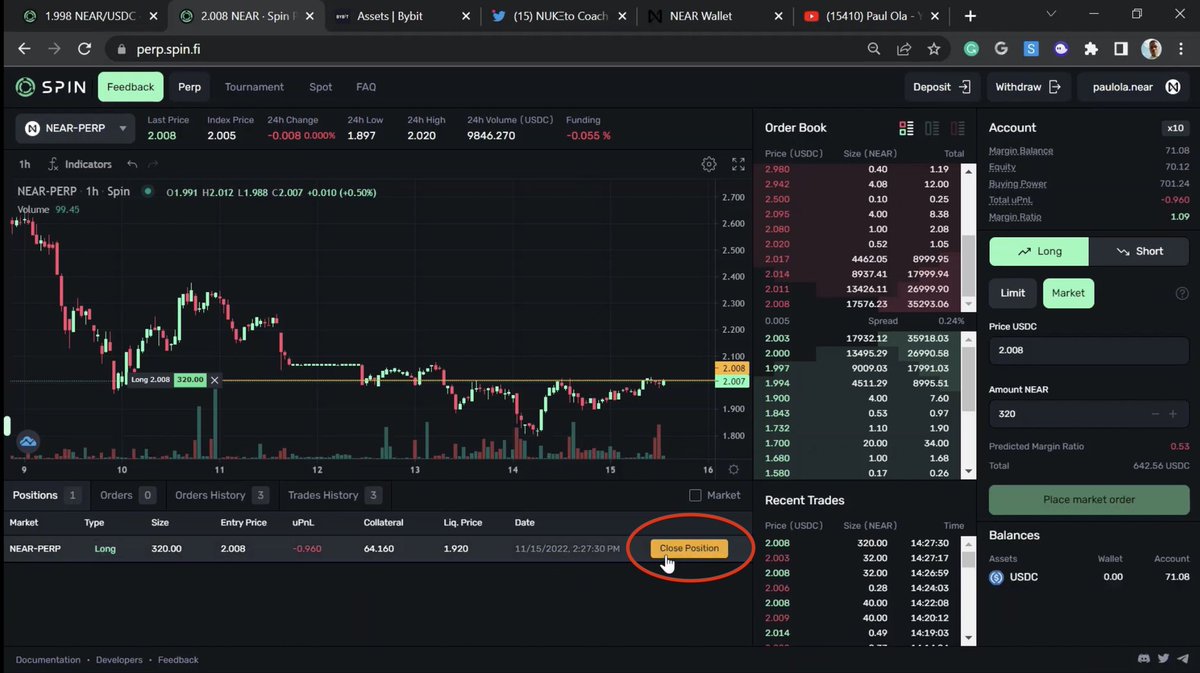Switch to the Orders History tab

221,495
